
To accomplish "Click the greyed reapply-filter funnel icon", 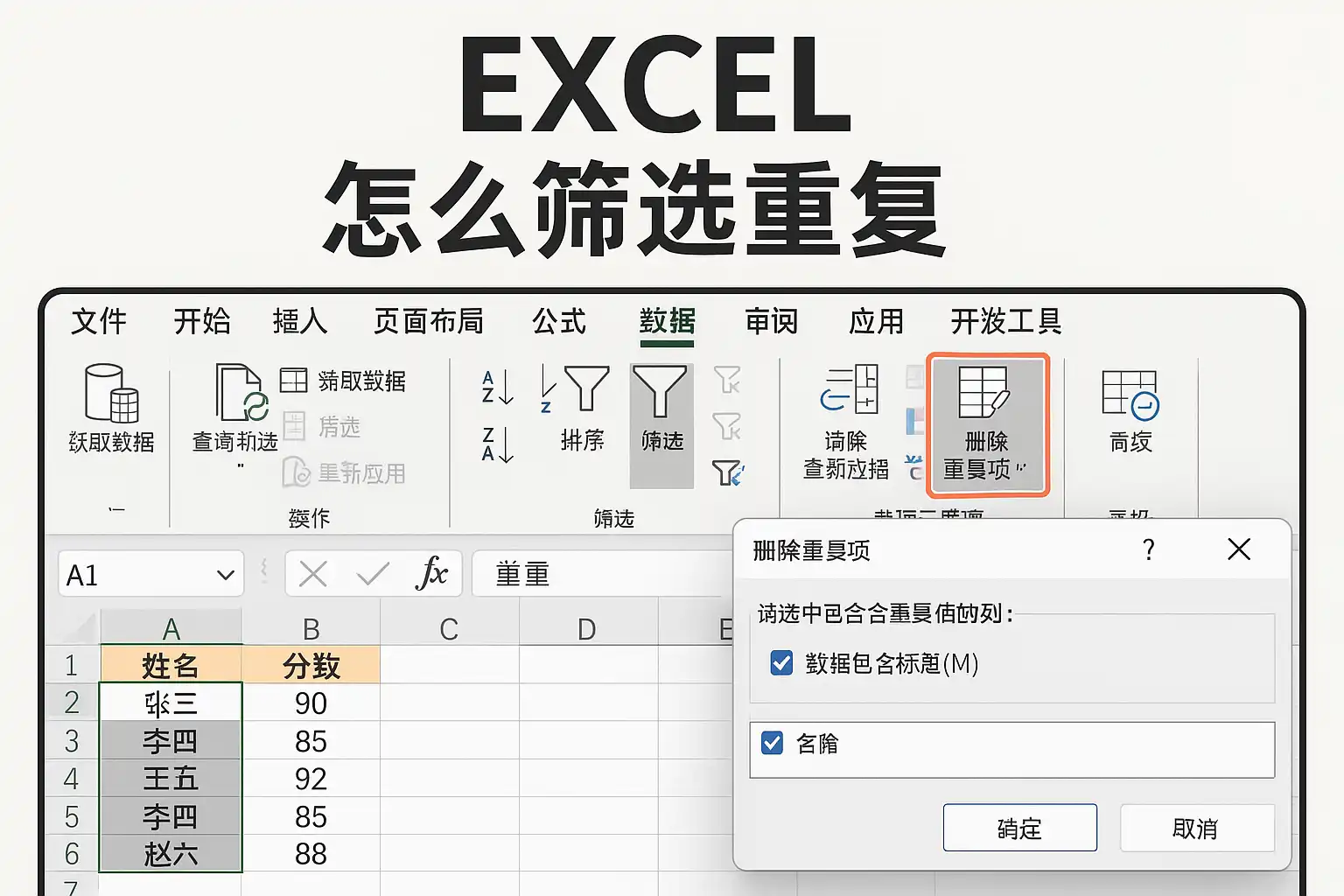I will [727, 426].
